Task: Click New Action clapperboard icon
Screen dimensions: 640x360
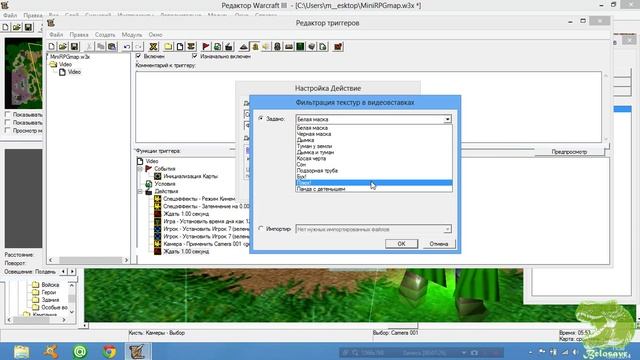Action: pyautogui.click(x=229, y=47)
